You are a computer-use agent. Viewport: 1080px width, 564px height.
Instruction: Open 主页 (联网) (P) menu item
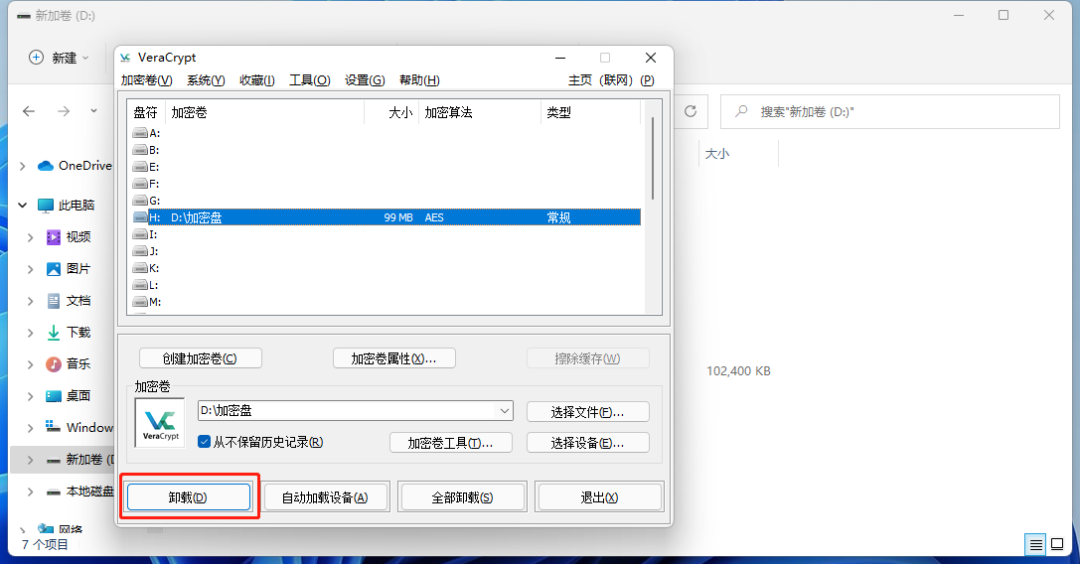coord(611,81)
